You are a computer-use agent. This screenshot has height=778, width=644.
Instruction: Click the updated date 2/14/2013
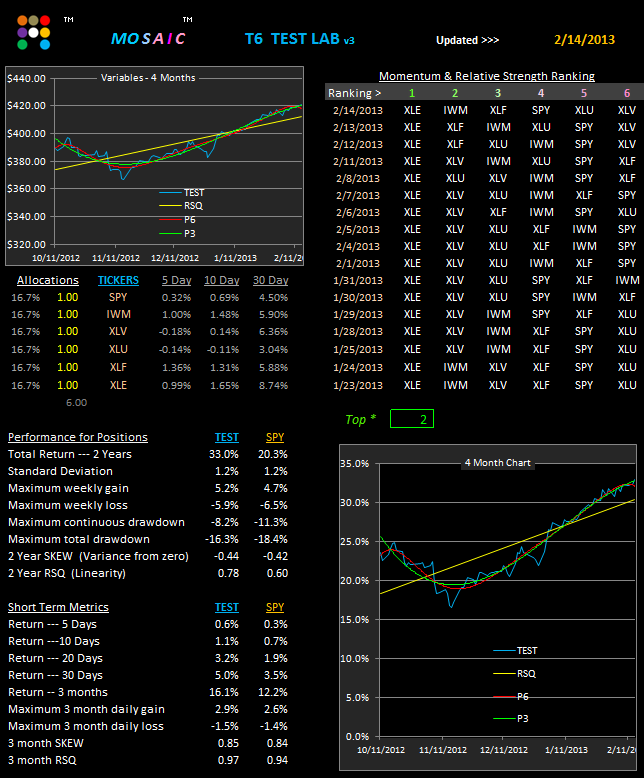[584, 40]
